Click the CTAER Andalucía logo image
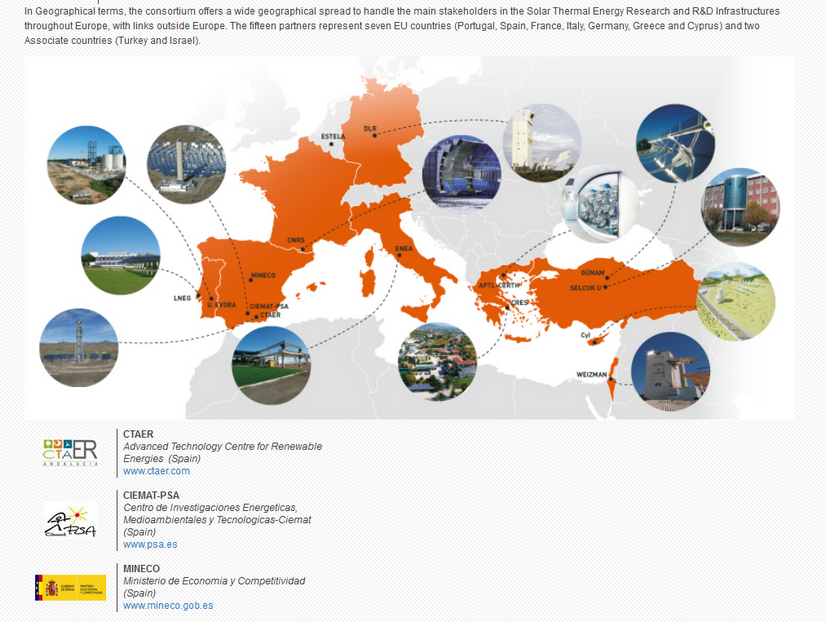 click(x=70, y=451)
